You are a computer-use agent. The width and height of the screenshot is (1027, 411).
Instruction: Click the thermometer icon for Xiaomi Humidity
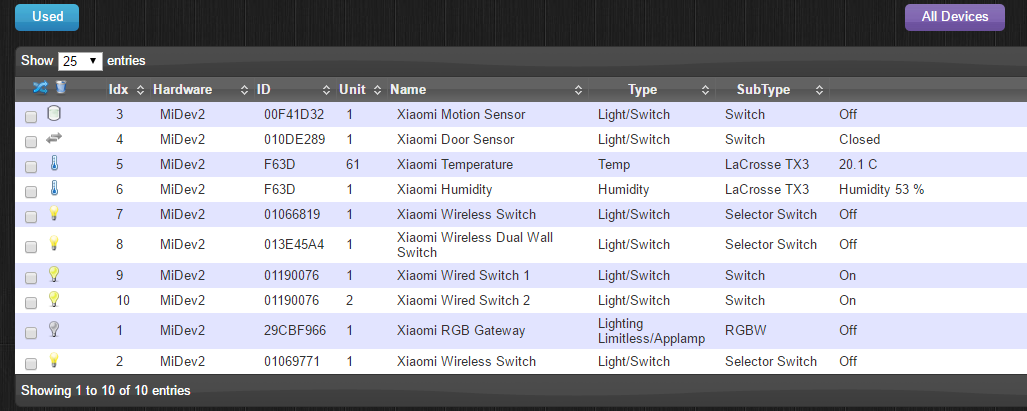click(x=55, y=188)
